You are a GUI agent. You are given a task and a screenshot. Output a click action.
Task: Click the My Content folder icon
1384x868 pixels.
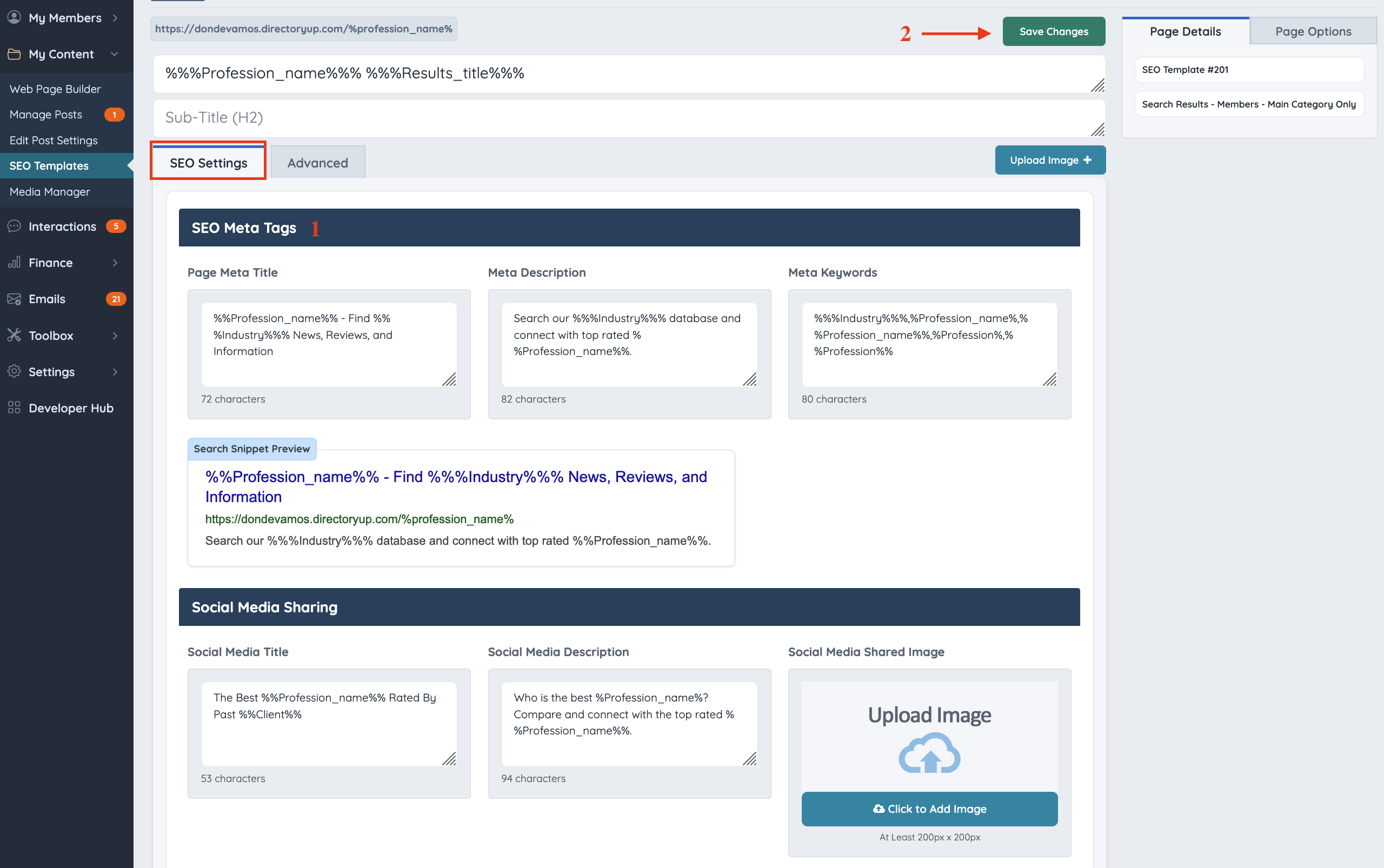click(14, 54)
